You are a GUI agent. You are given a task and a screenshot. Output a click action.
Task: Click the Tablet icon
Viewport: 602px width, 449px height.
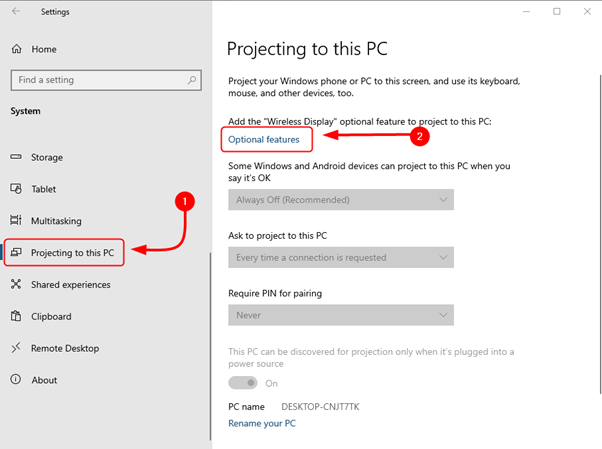pyautogui.click(x=16, y=189)
